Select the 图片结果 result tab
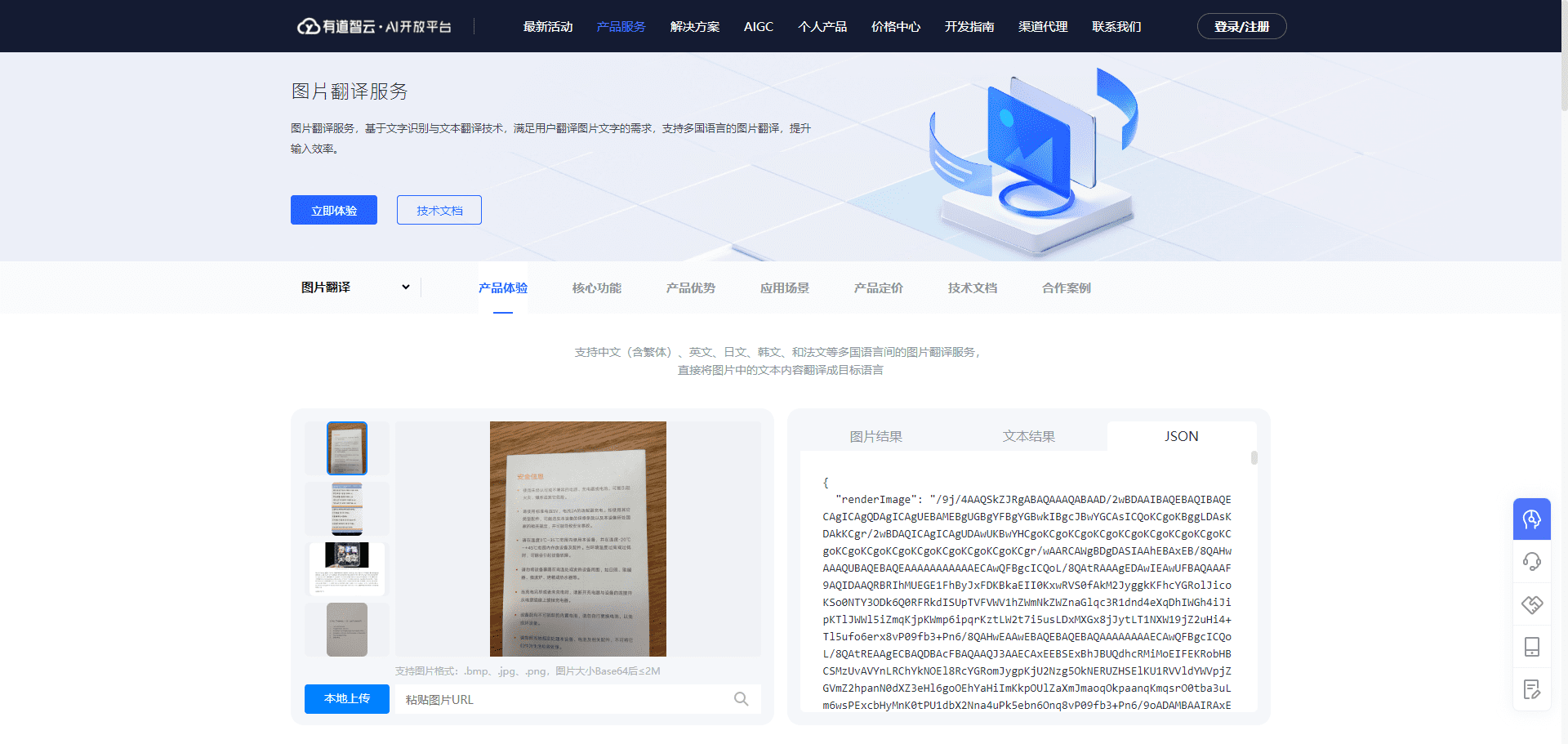The height and width of the screenshot is (744, 1568). (876, 436)
